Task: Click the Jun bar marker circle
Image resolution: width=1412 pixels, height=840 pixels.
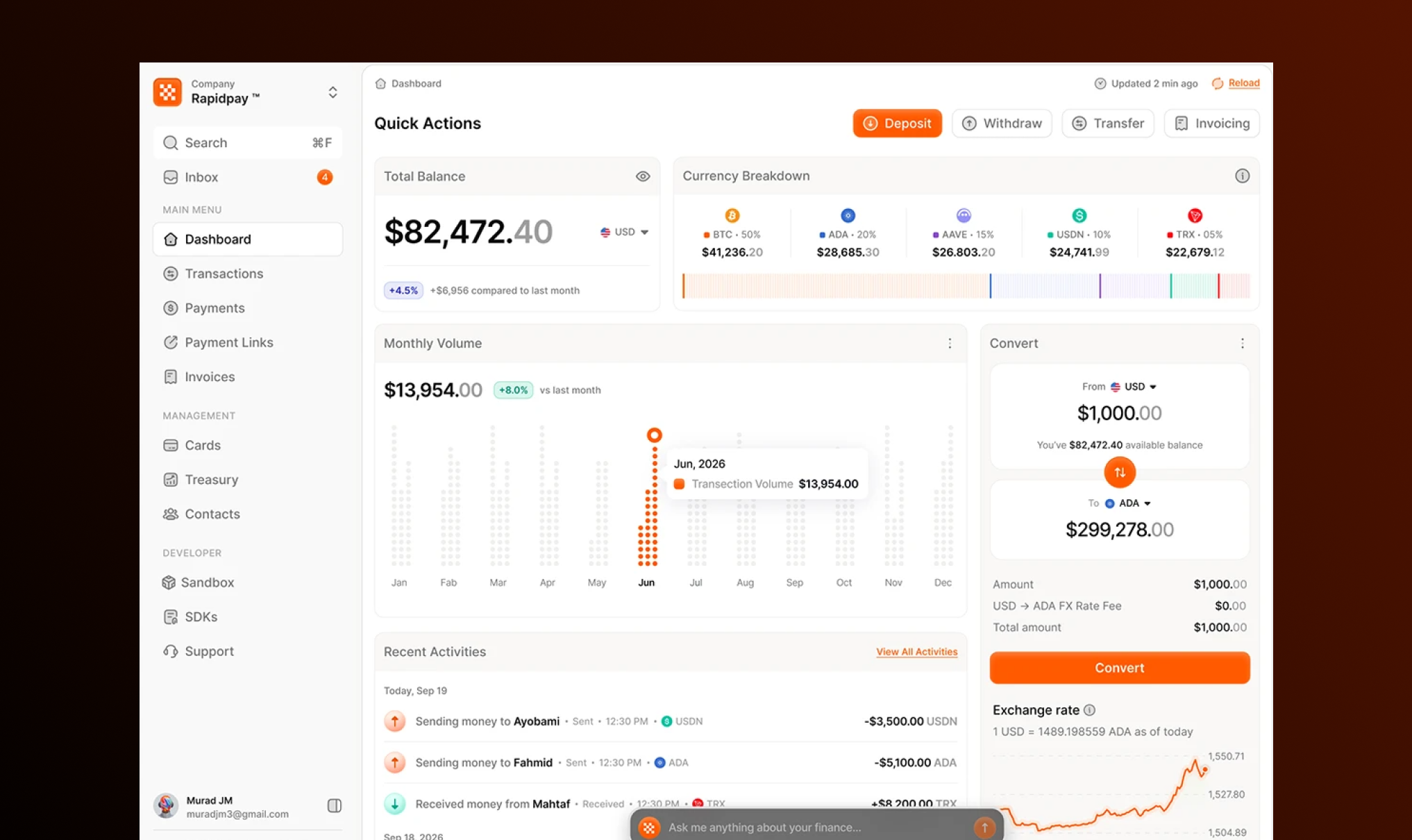Action: pos(654,435)
